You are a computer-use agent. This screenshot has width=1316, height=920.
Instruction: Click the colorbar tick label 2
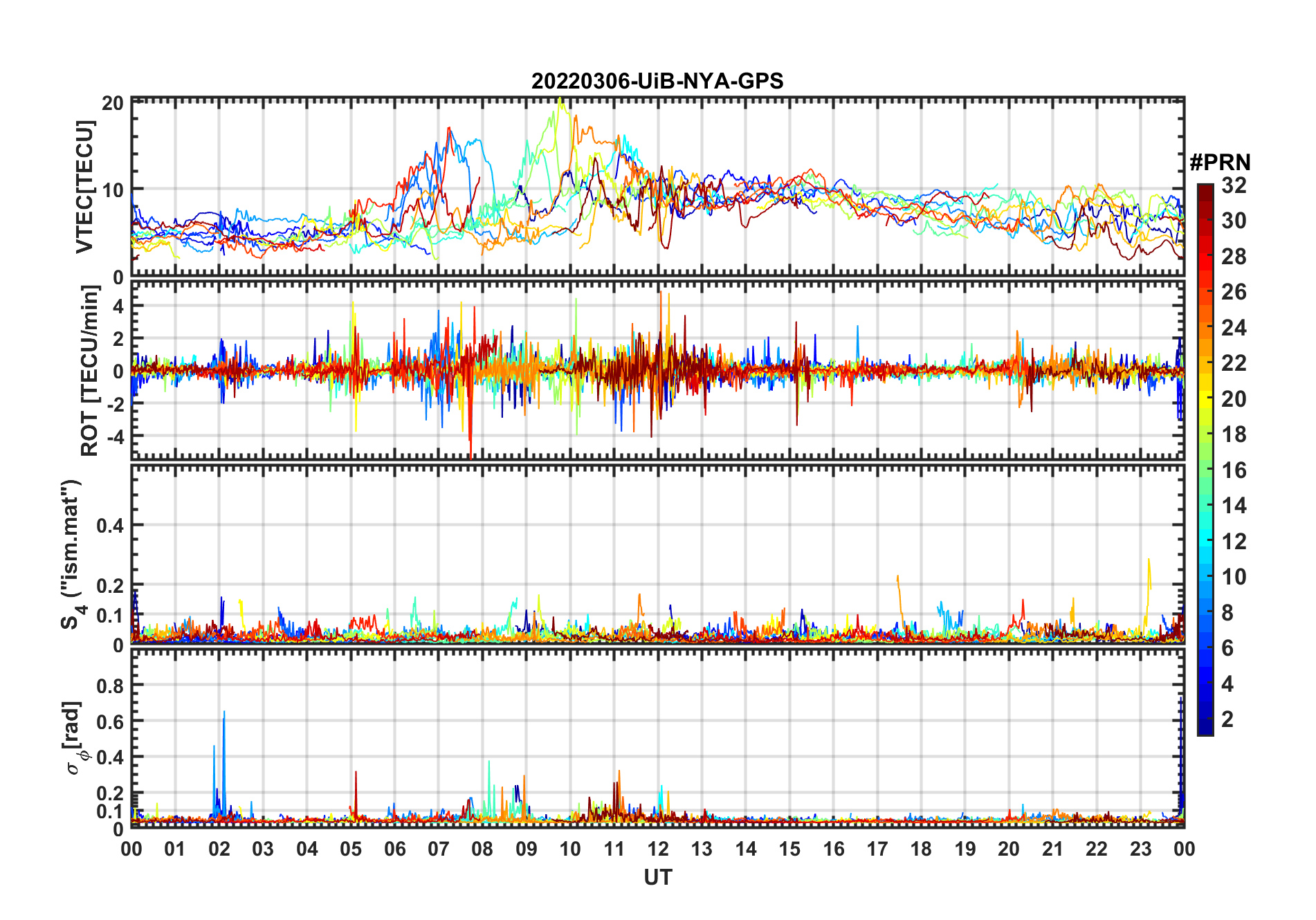[x=1227, y=719]
